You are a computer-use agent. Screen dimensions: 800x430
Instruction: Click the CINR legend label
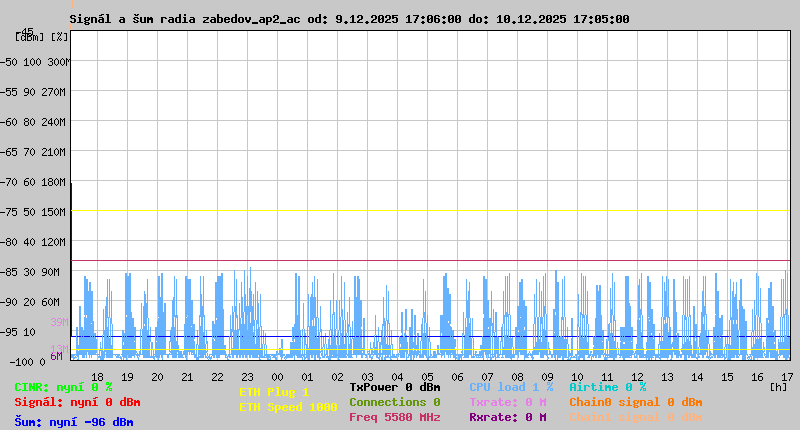[63, 387]
